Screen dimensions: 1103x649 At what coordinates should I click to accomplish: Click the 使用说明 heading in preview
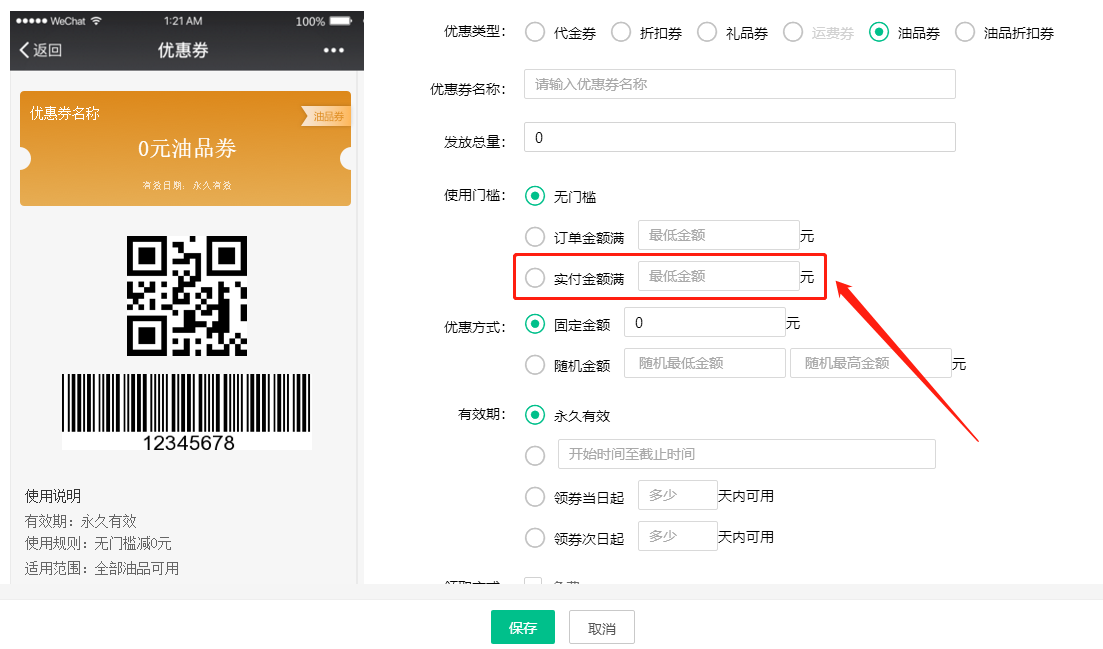tap(53, 496)
